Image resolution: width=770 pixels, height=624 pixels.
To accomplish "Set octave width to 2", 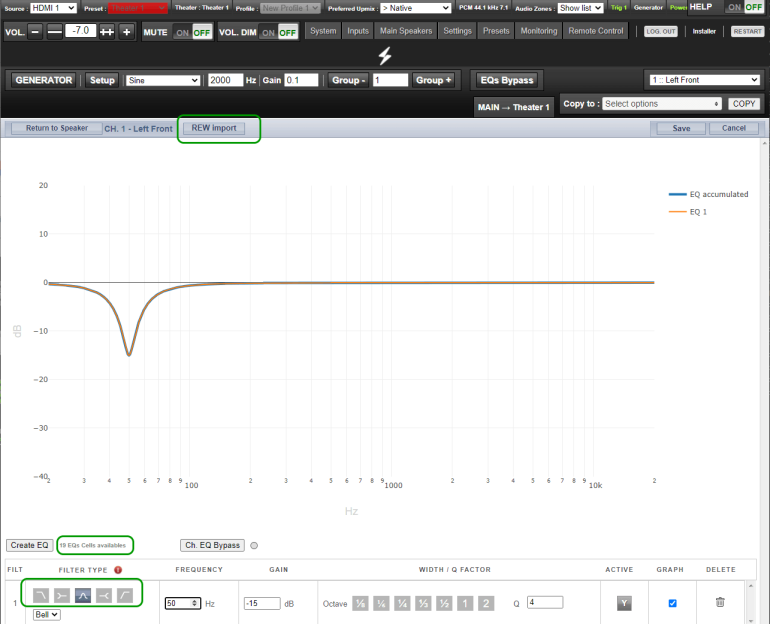I will click(x=486, y=603).
